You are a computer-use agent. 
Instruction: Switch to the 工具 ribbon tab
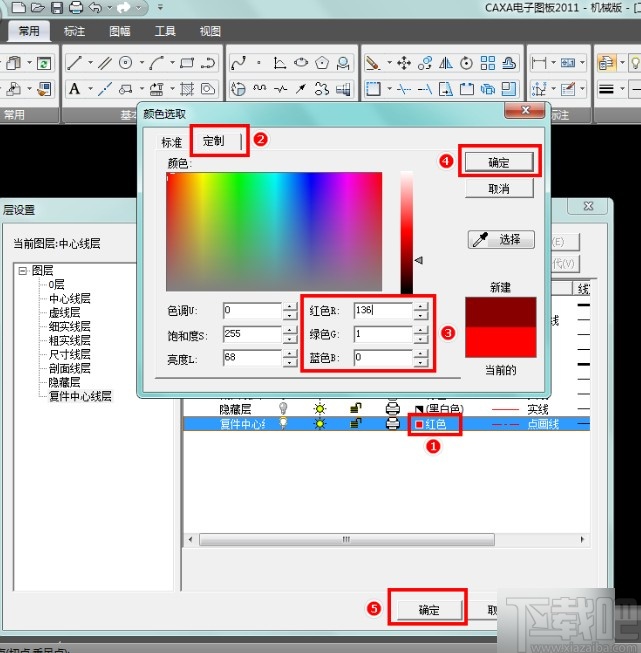[x=165, y=31]
